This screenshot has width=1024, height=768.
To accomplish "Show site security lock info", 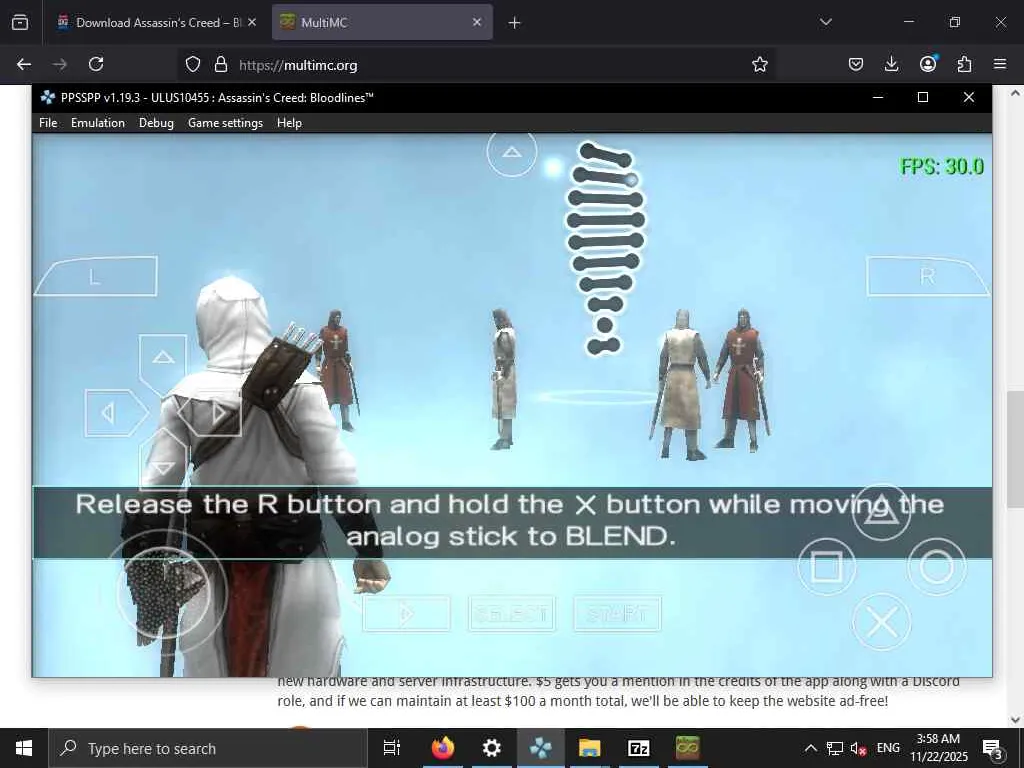I will pos(221,64).
